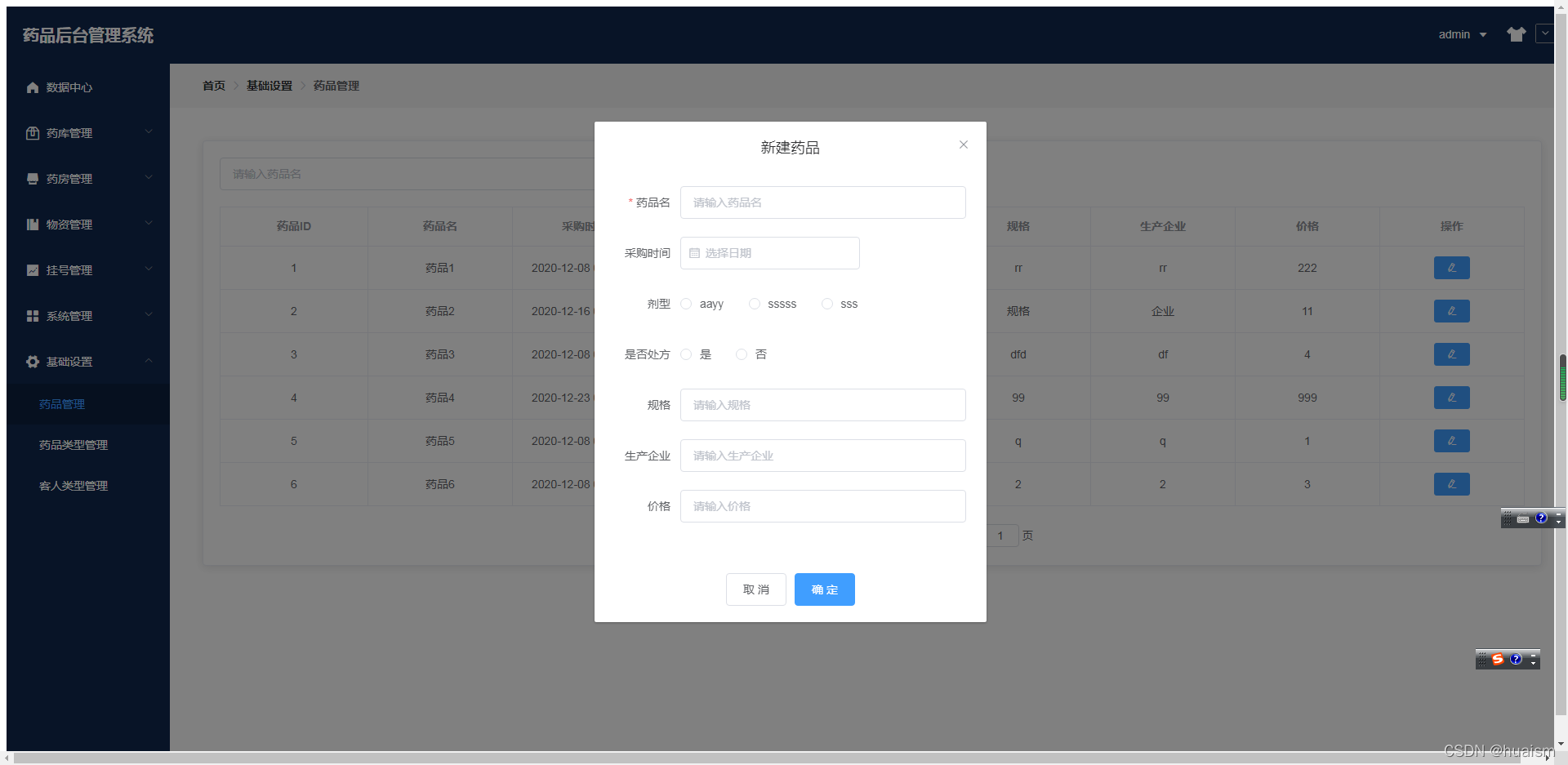Click the 挂号管理 chevron arrow
The width and height of the screenshot is (1568, 765).
click(149, 269)
